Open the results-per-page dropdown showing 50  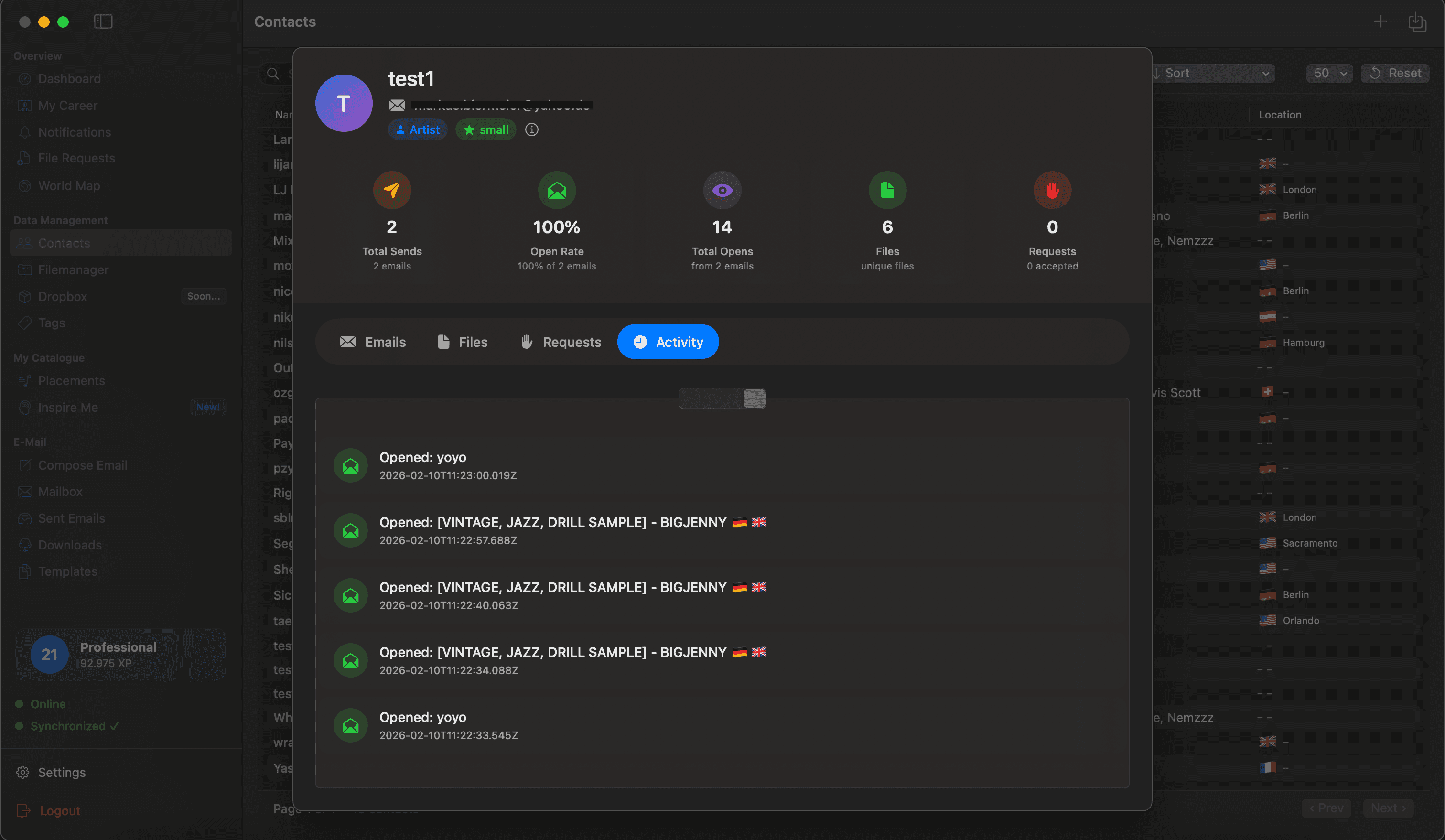(1329, 73)
